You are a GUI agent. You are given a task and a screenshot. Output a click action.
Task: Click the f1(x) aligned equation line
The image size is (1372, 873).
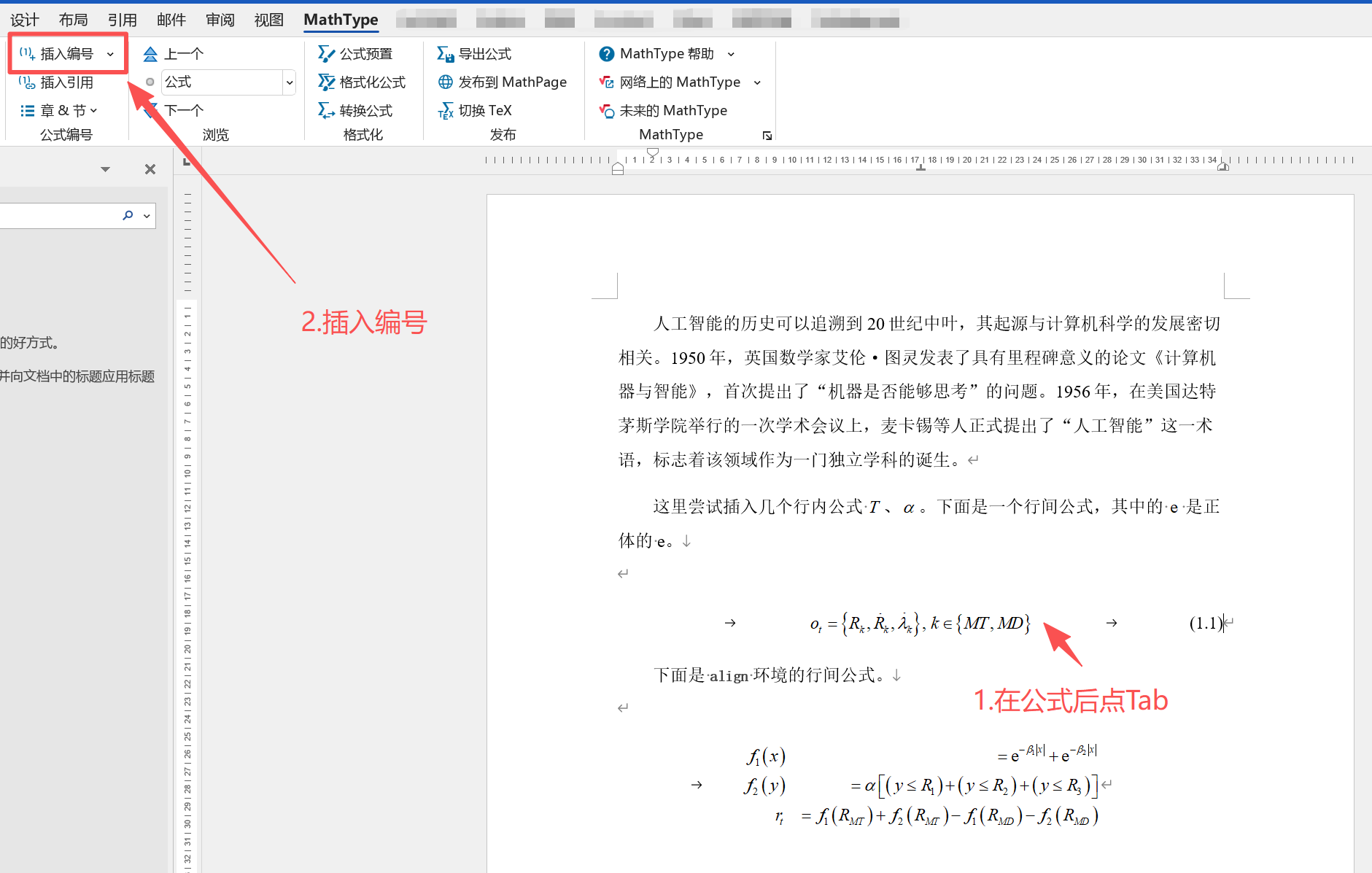tap(921, 756)
